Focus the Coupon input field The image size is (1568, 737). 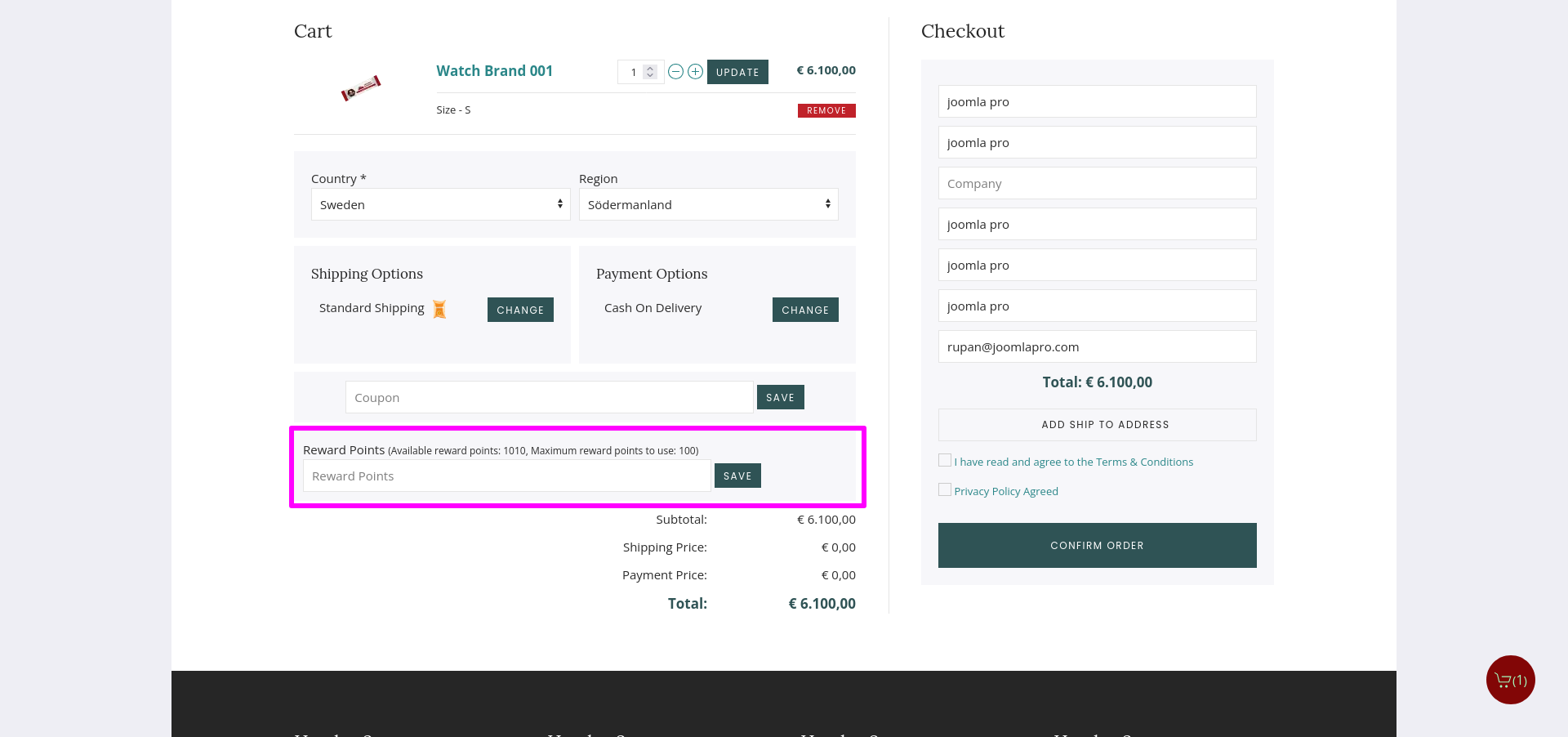pyautogui.click(x=549, y=397)
